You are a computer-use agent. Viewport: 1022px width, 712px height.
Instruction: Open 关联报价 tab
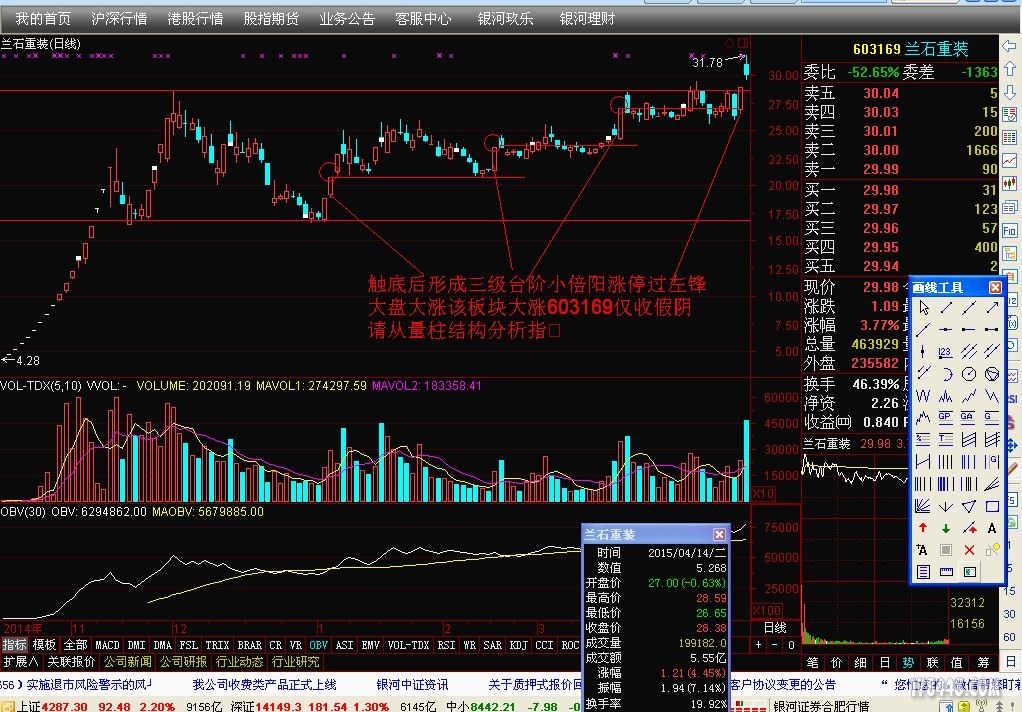72,662
